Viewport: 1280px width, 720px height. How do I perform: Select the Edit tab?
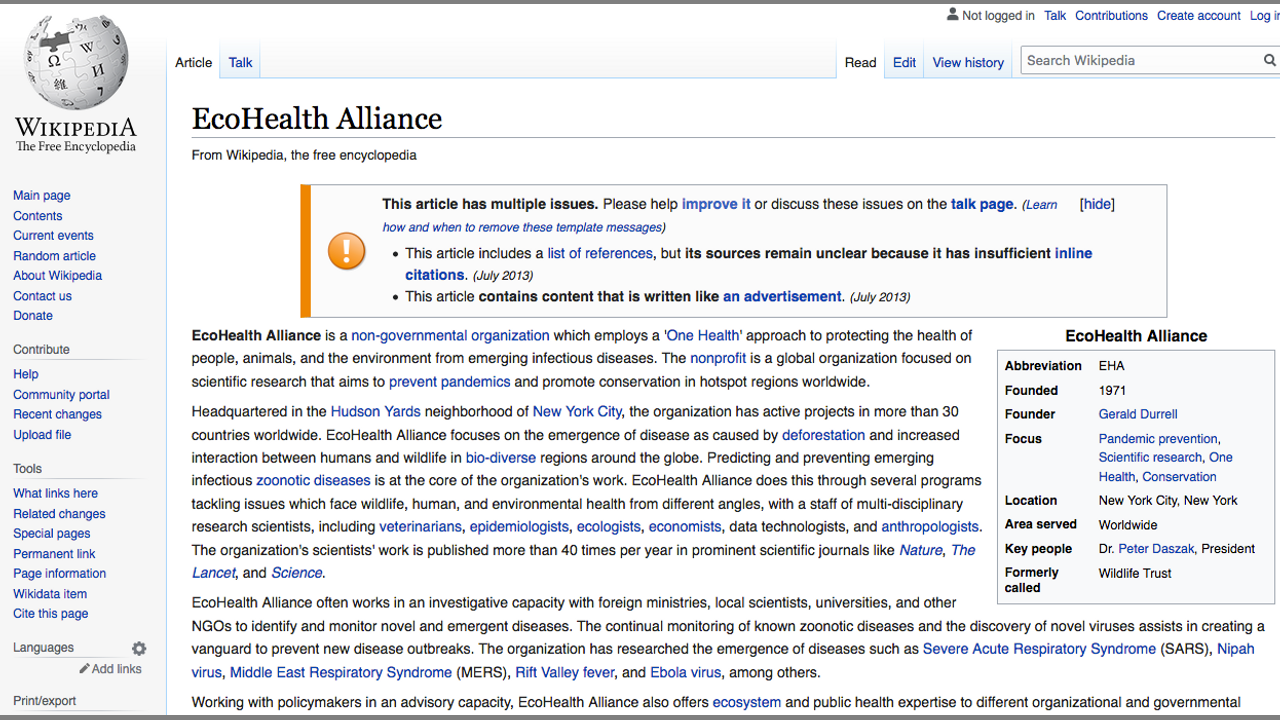pos(904,62)
